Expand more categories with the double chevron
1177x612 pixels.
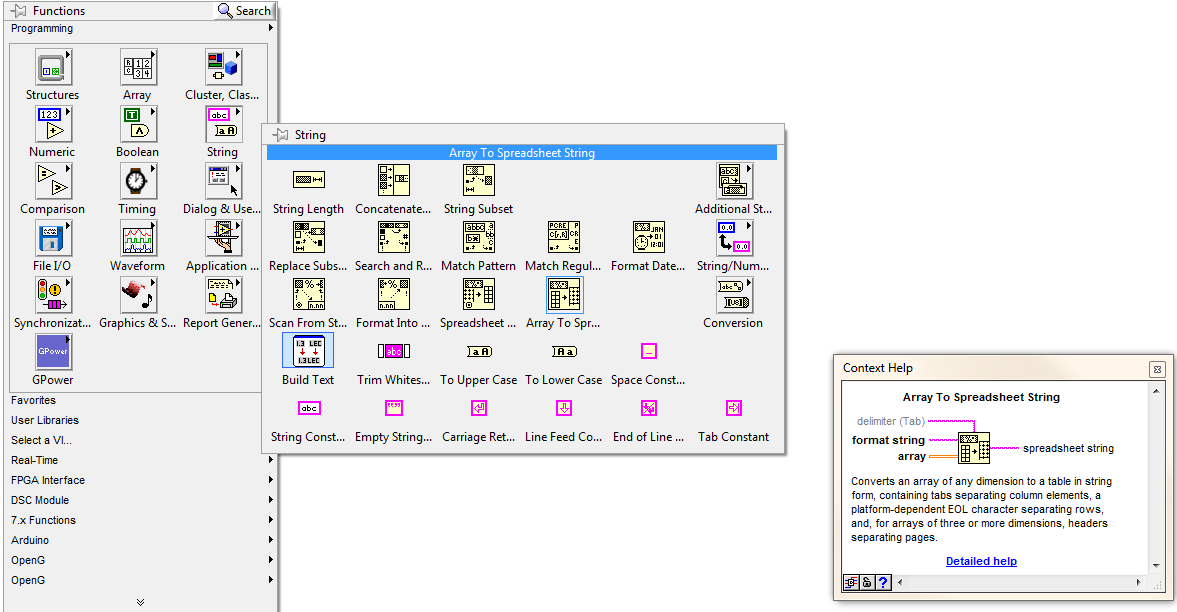point(140,602)
